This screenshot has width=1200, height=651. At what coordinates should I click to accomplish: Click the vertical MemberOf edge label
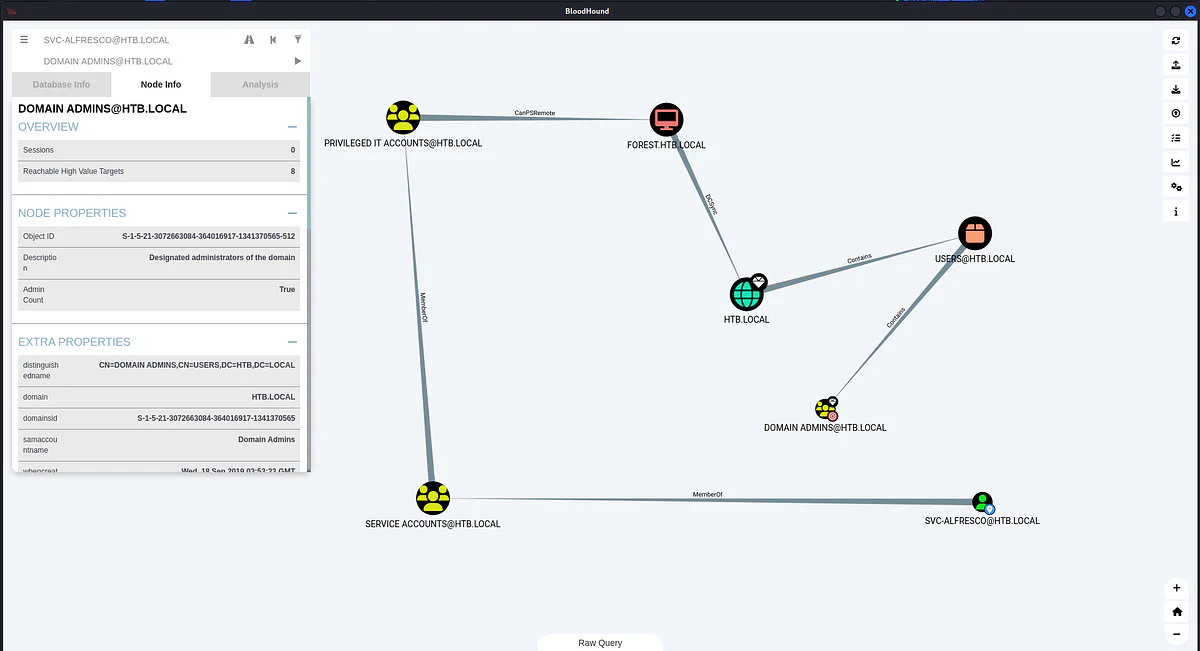[x=424, y=307]
